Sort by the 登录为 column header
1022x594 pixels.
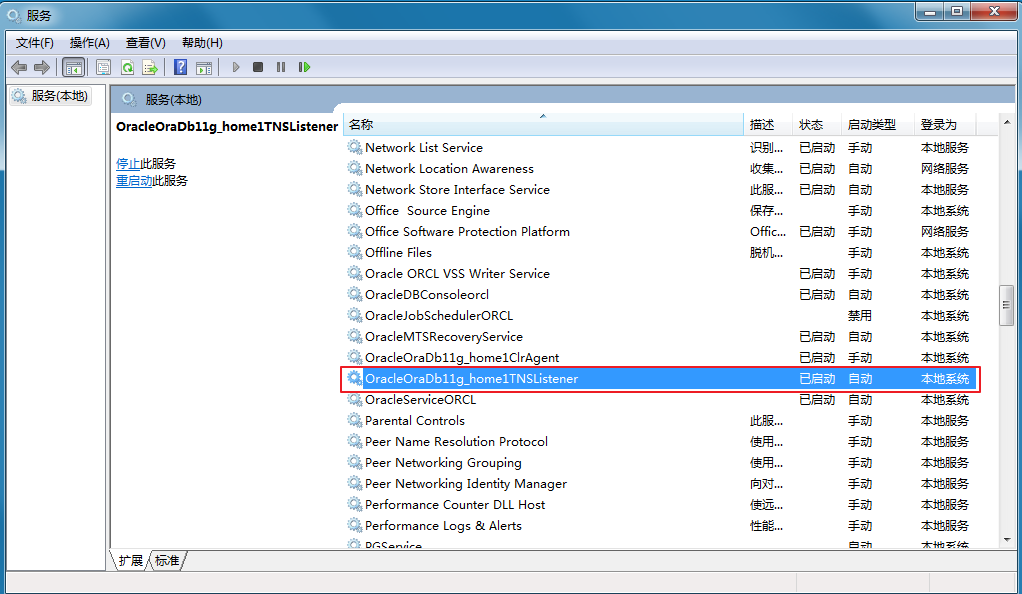(x=944, y=125)
